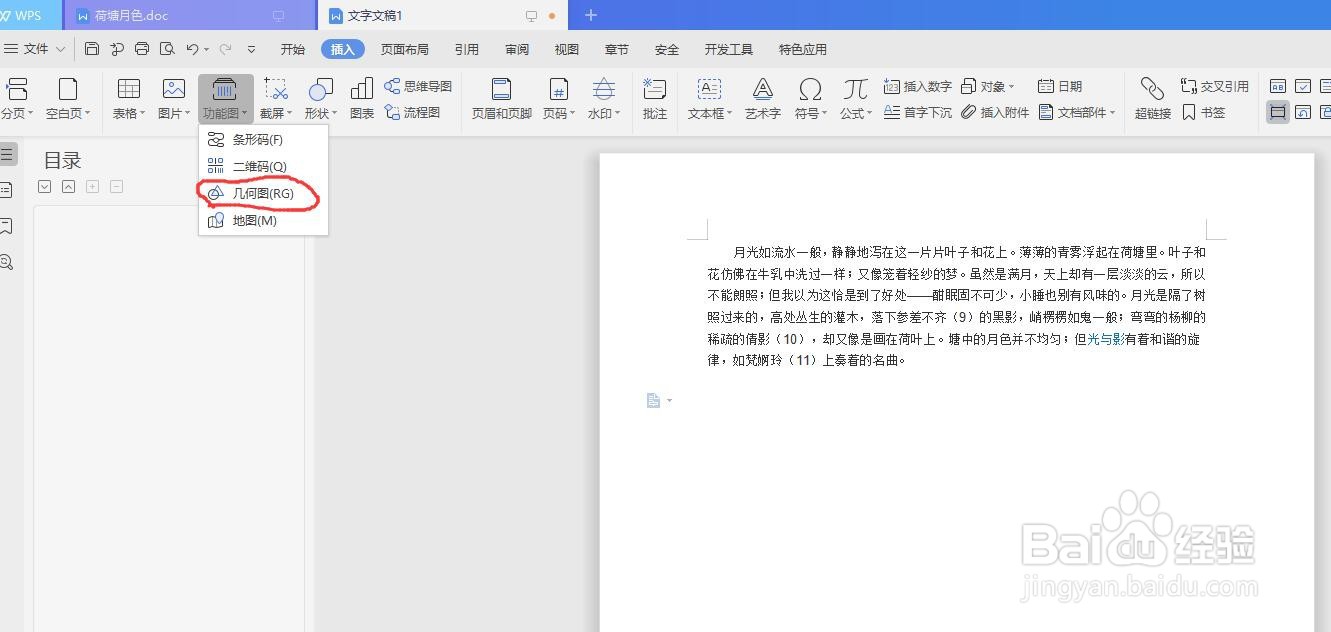
Task: Select 几何图(RG) geometry menu item
Action: (x=264, y=193)
